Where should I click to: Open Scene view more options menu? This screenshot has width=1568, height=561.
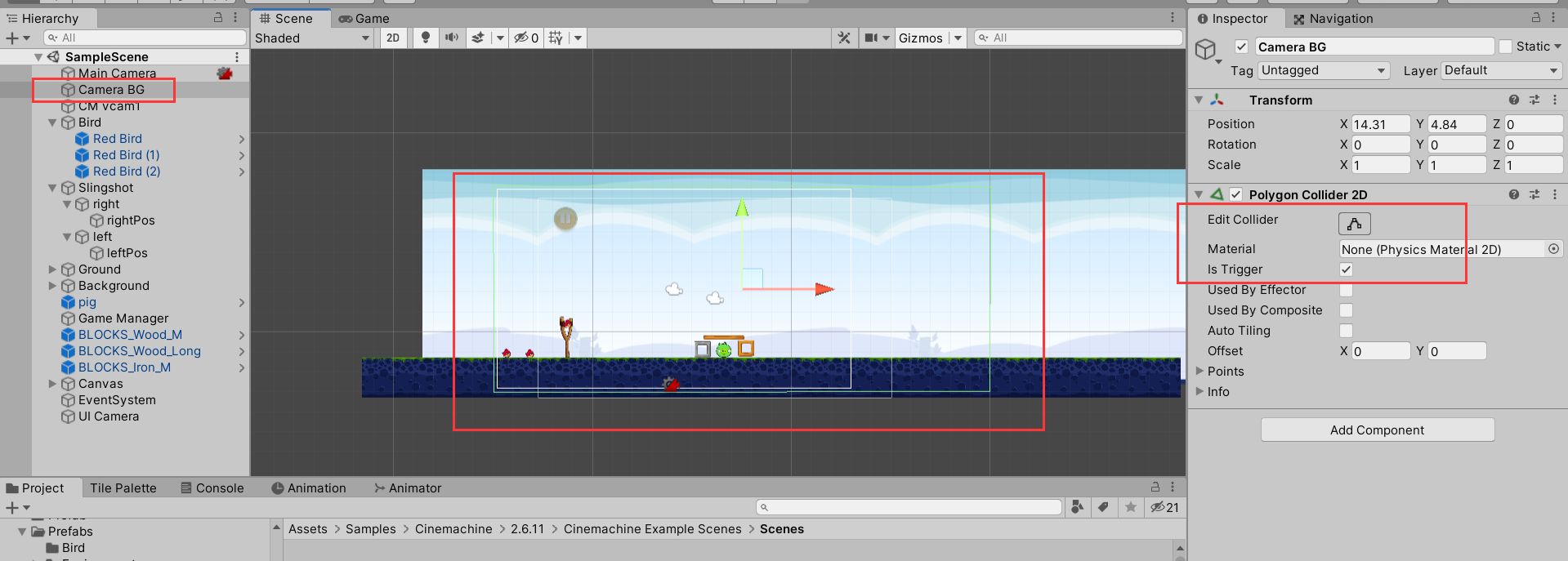point(1173,17)
